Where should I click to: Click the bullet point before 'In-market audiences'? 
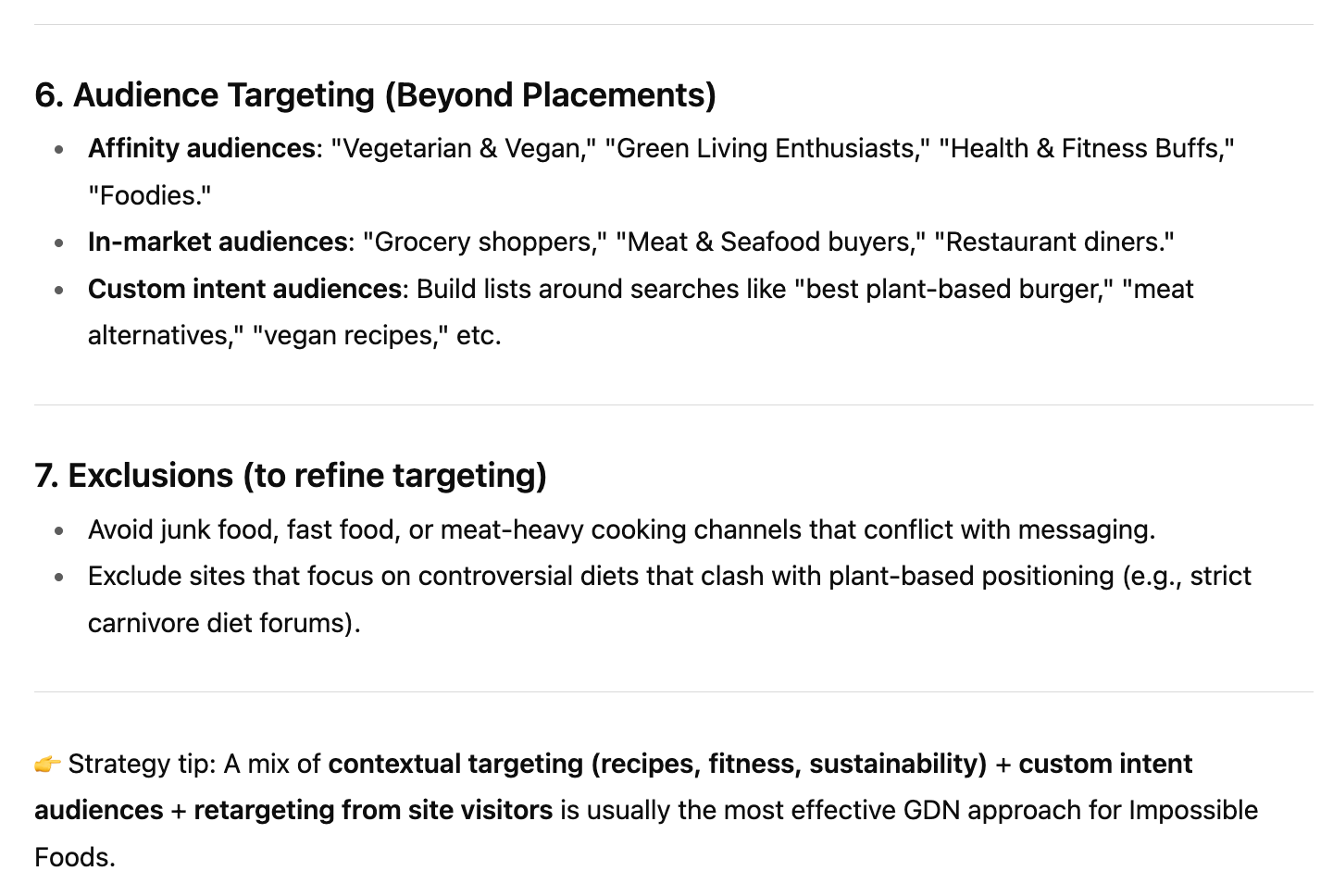click(x=59, y=243)
